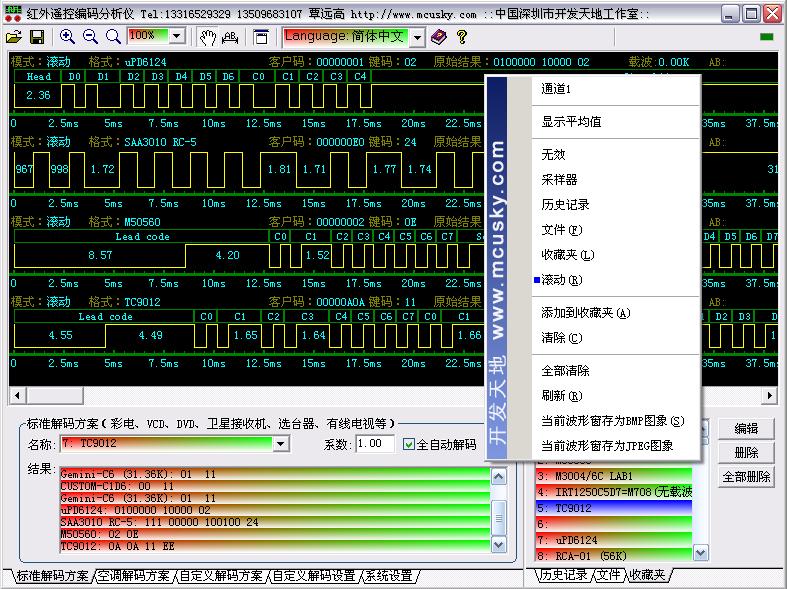Click the question mark about icon
The image size is (787, 589).
click(x=461, y=37)
